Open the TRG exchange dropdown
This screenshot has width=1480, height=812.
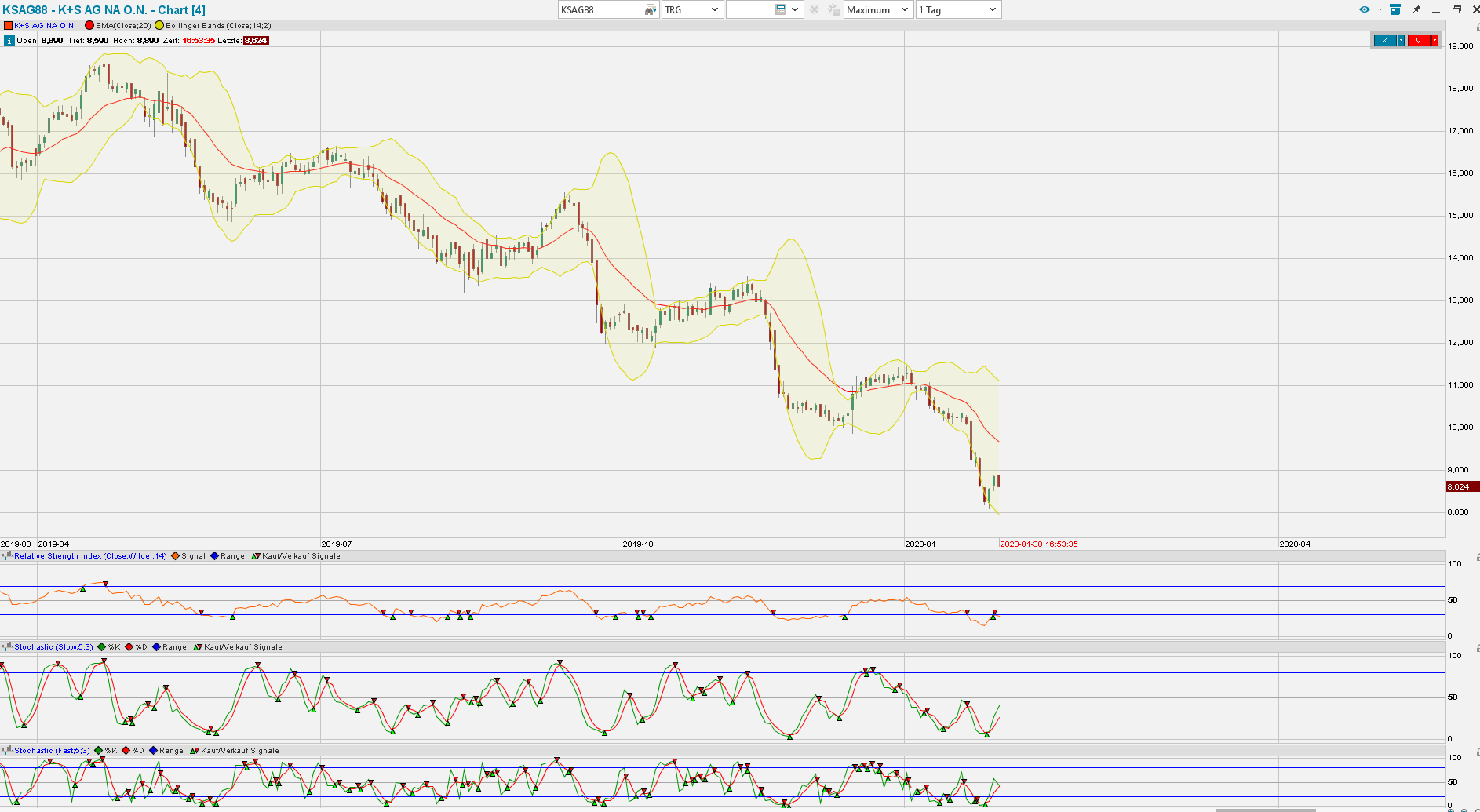click(691, 9)
